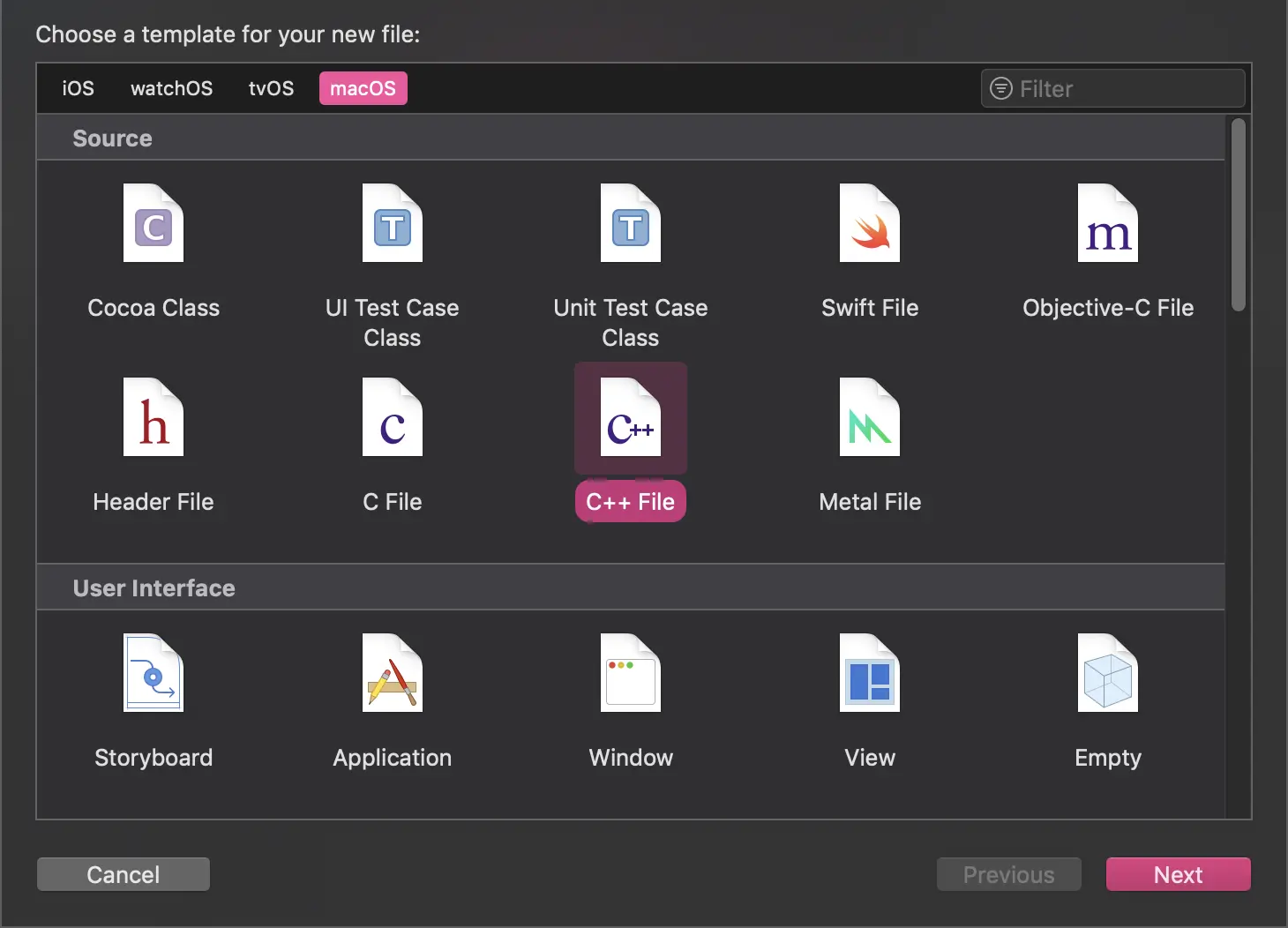The image size is (1288, 928).
Task: Click the Next button
Action: click(x=1179, y=874)
